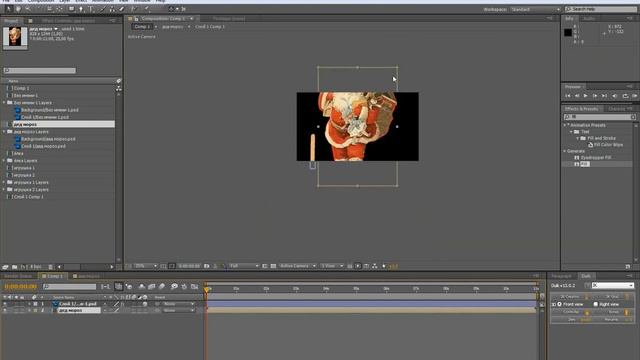
Task: Select 'Comp 1' item in Project panel
Action: pyautogui.click(x=21, y=88)
